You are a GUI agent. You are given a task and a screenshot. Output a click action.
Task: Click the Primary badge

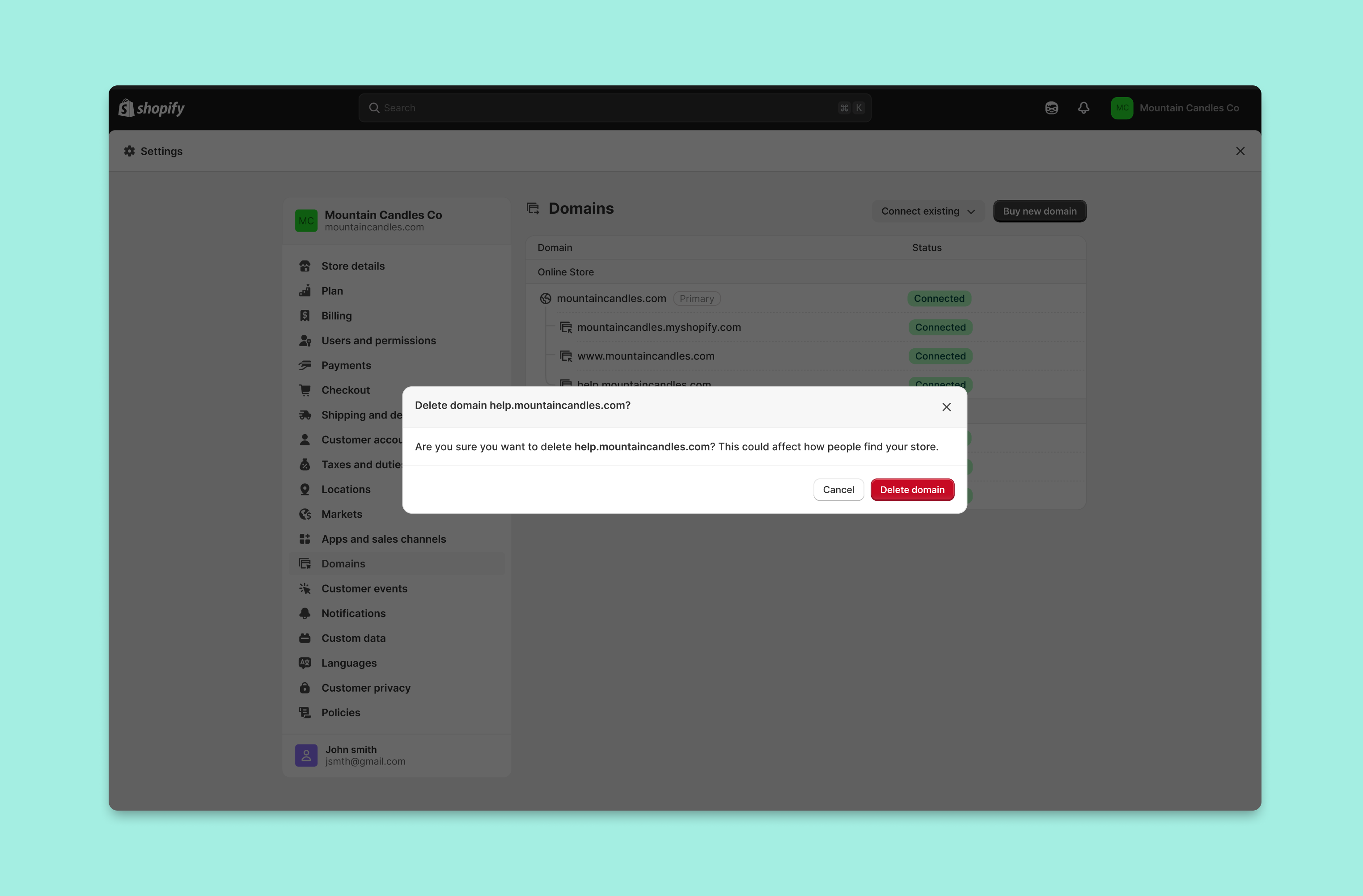(696, 298)
